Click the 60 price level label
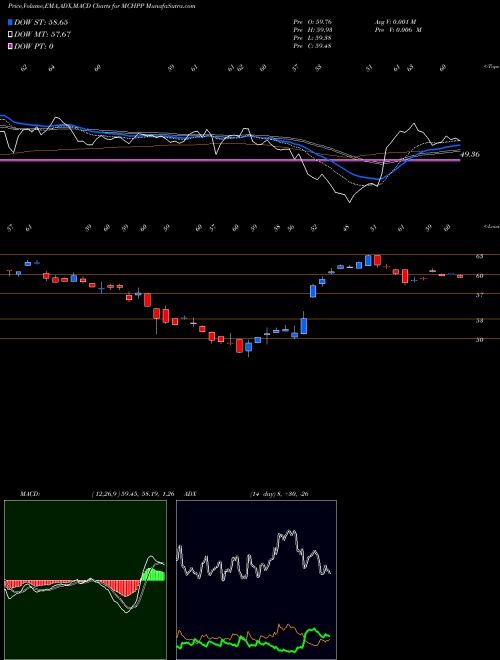500x660 pixels. (x=479, y=276)
